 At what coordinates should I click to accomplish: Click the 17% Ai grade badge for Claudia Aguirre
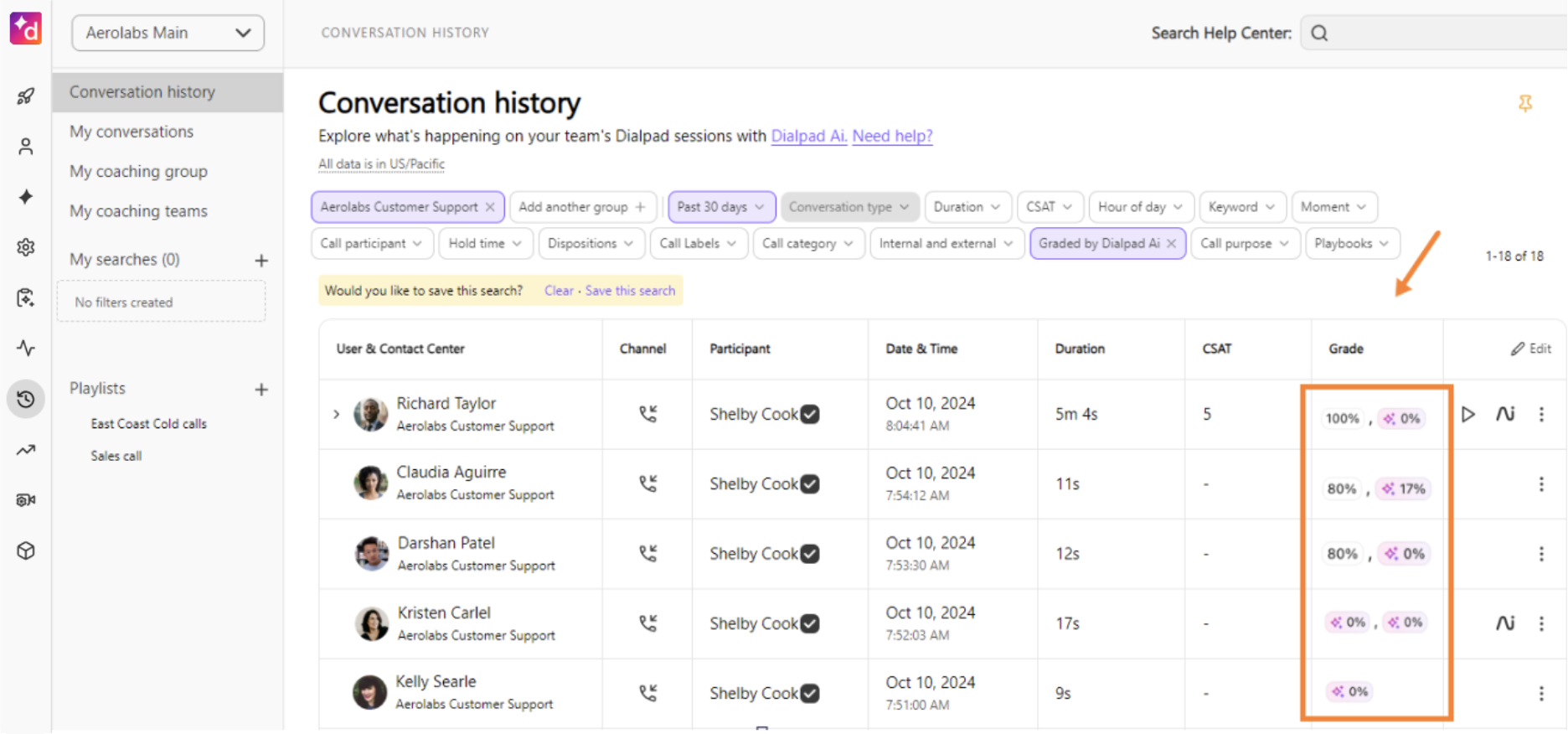pyautogui.click(x=1404, y=488)
